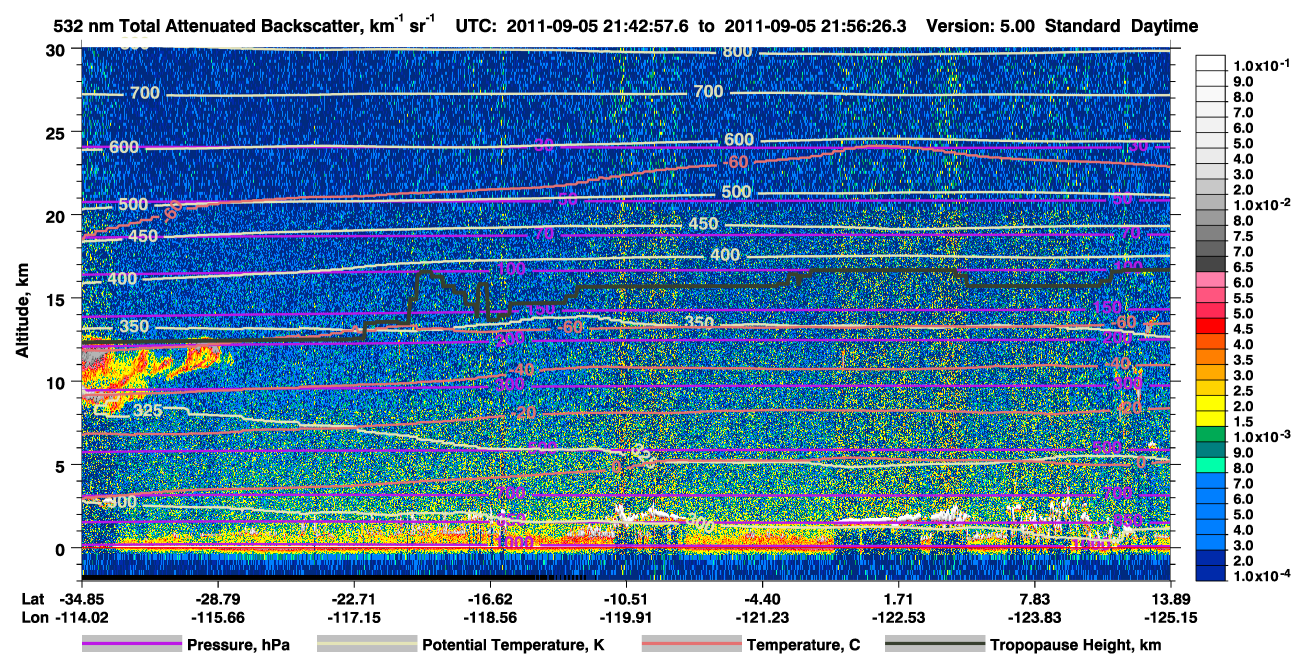
Task: Click the white top swatch of the colorbar
Action: (x=1211, y=63)
